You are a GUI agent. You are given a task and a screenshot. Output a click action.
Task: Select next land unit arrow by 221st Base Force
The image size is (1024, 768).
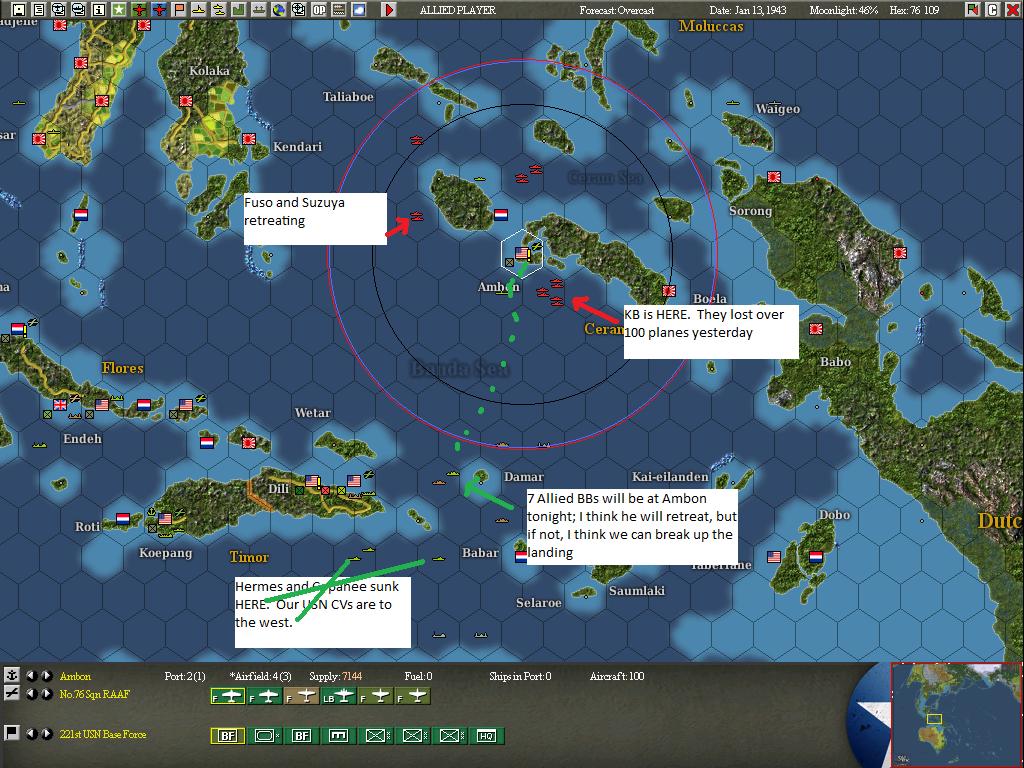tap(46, 734)
